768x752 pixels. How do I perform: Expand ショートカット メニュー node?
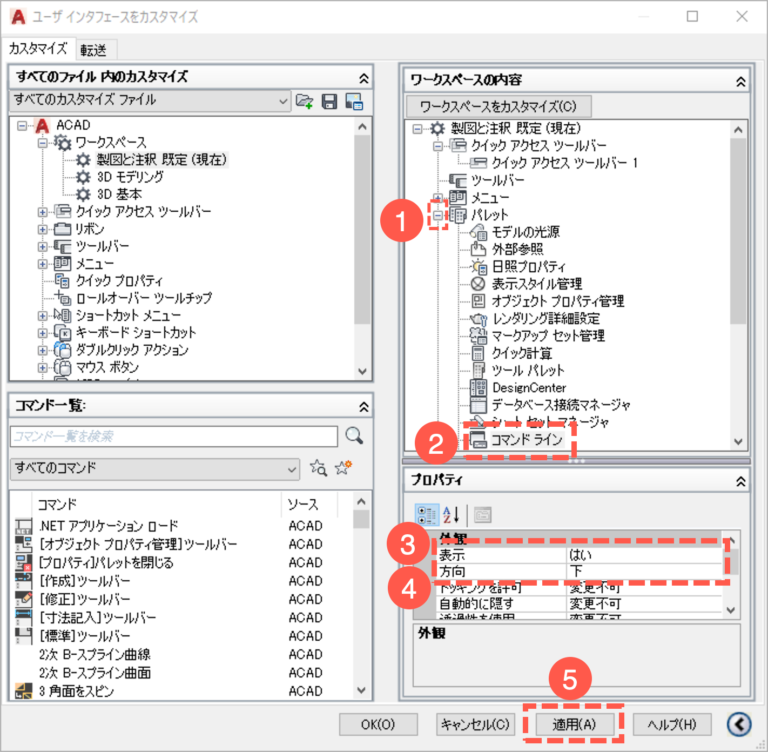pyautogui.click(x=43, y=315)
